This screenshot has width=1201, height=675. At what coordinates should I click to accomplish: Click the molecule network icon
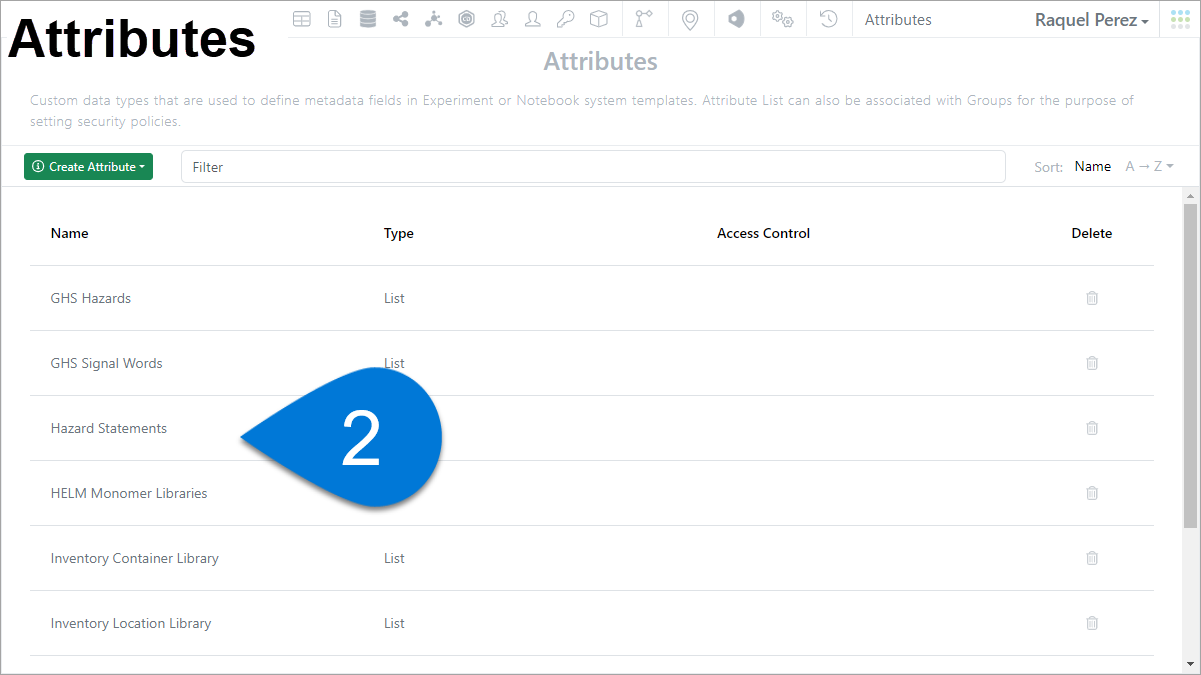(x=433, y=19)
